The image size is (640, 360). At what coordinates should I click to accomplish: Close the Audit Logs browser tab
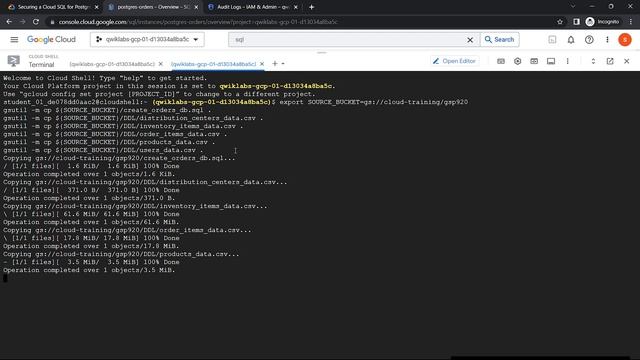296,7
